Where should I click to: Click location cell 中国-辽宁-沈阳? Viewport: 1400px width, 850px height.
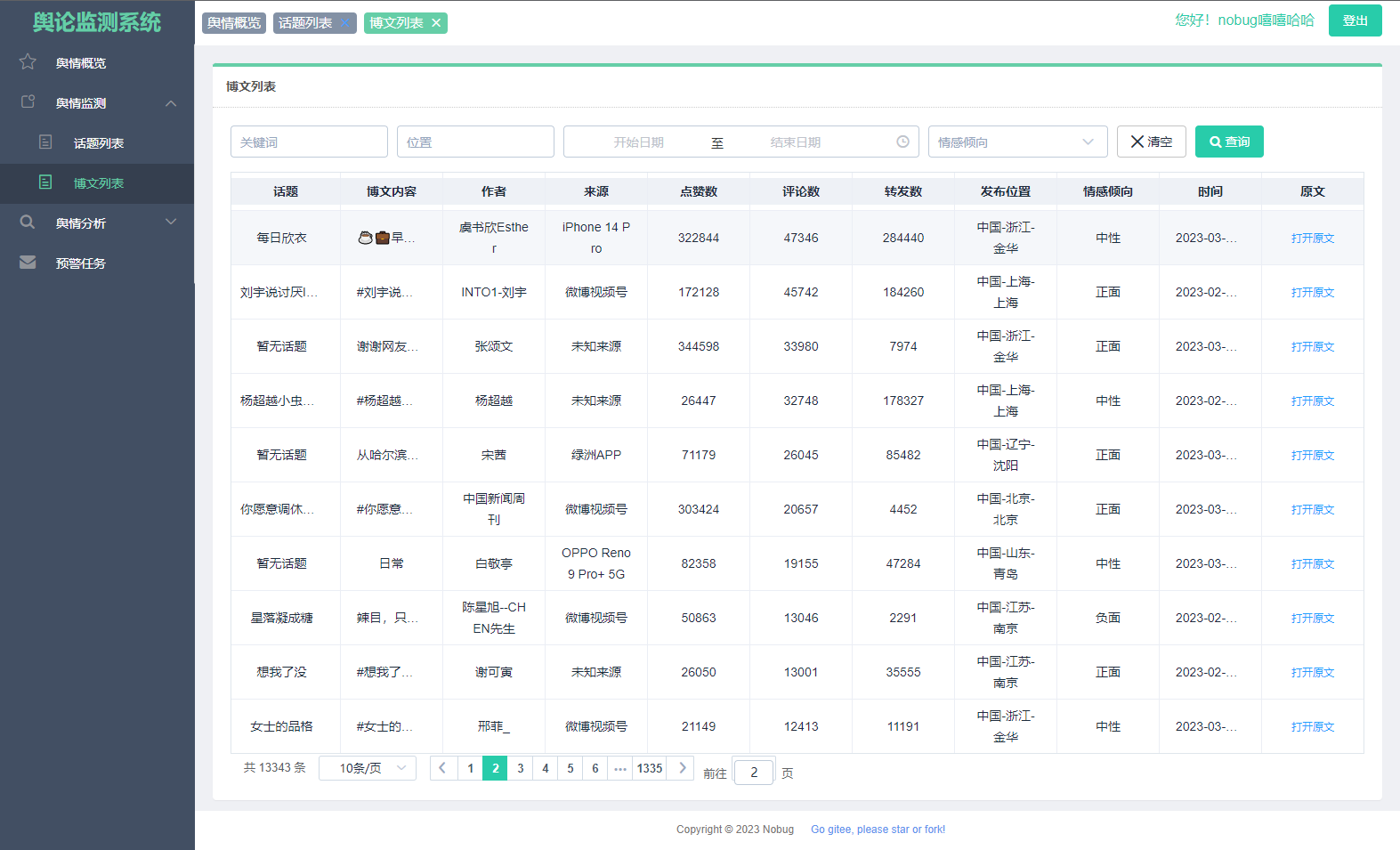click(1006, 455)
